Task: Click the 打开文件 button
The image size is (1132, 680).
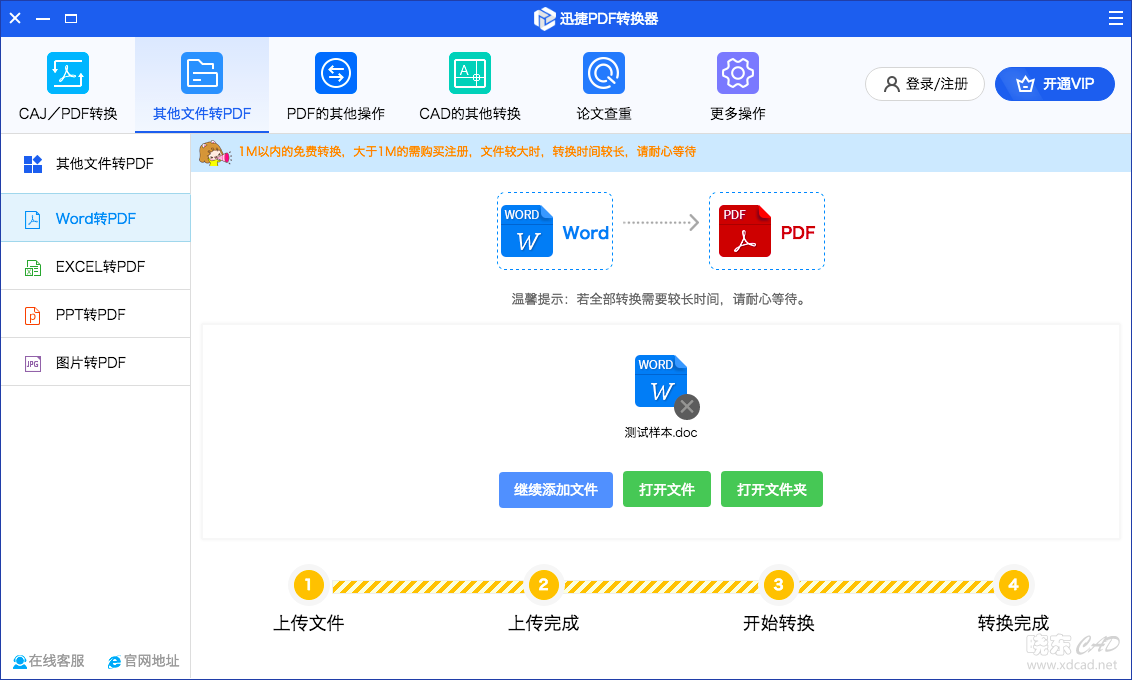Action: click(667, 490)
